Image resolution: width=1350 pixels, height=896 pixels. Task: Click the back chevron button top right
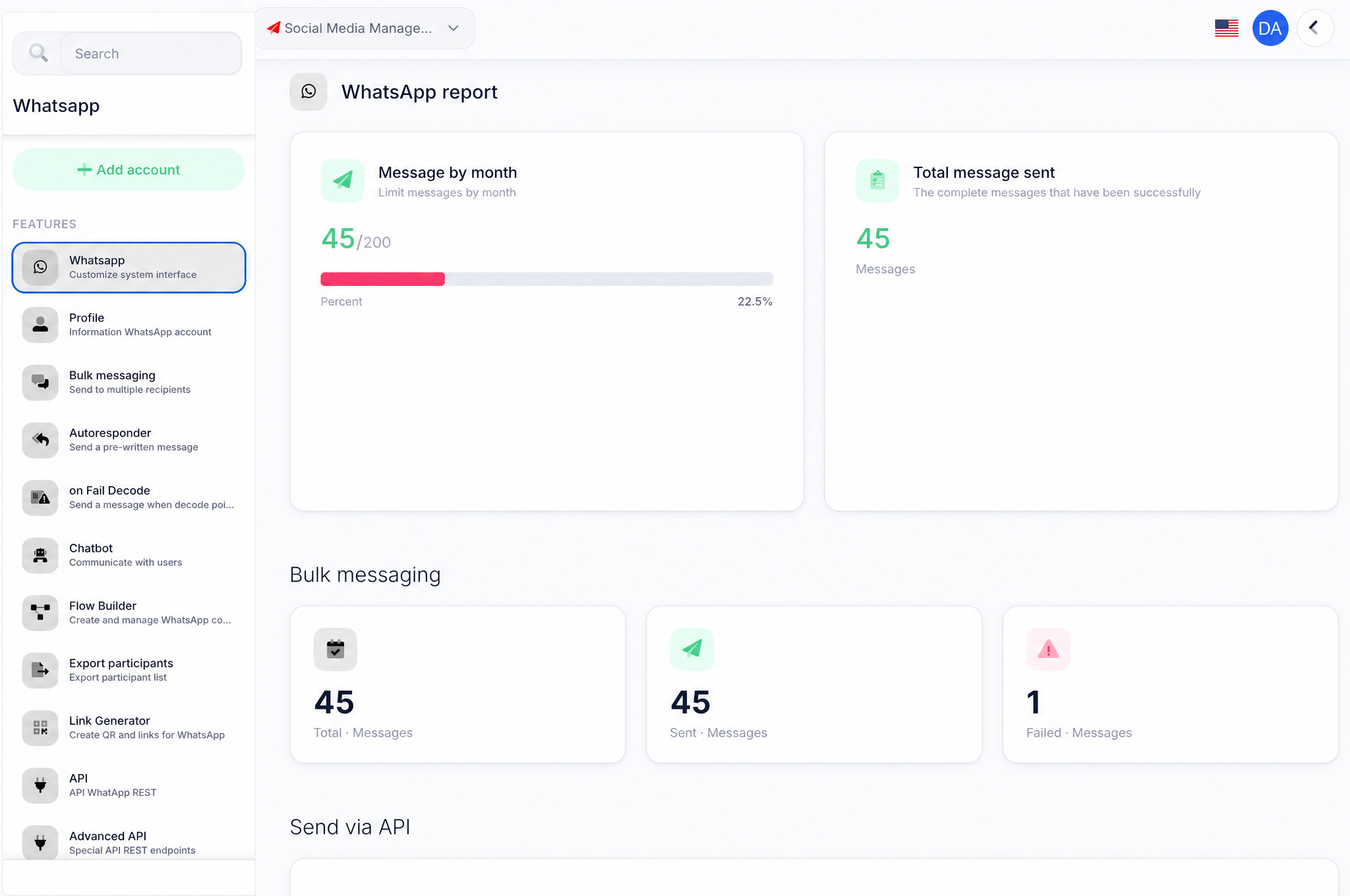[x=1315, y=28]
